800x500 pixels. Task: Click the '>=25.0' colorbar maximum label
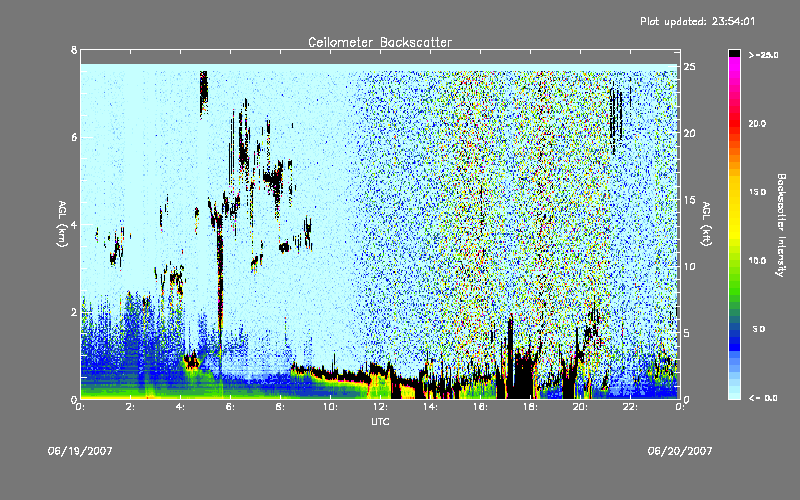[x=764, y=55]
